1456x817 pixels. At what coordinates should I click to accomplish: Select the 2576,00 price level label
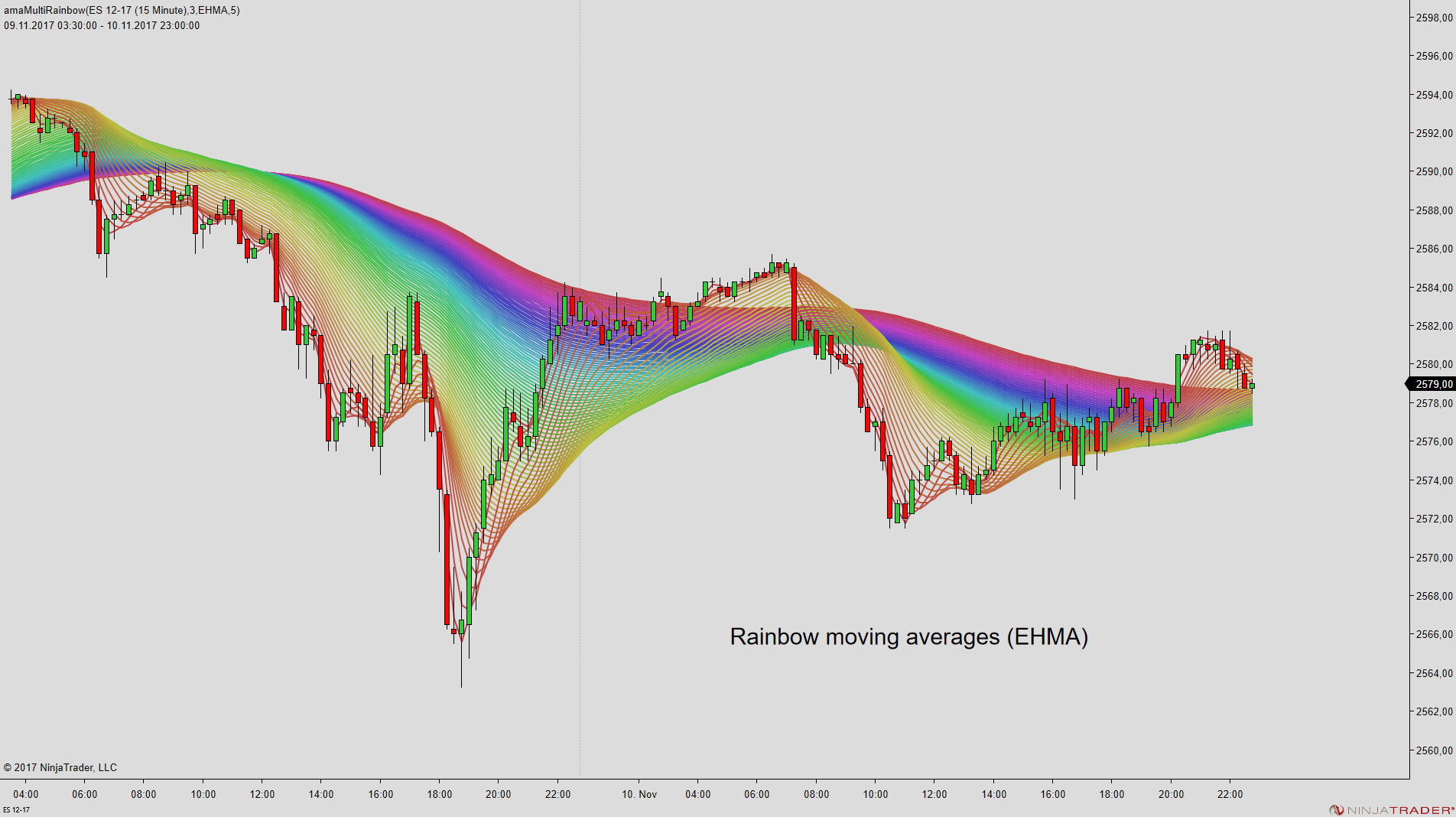click(1435, 441)
